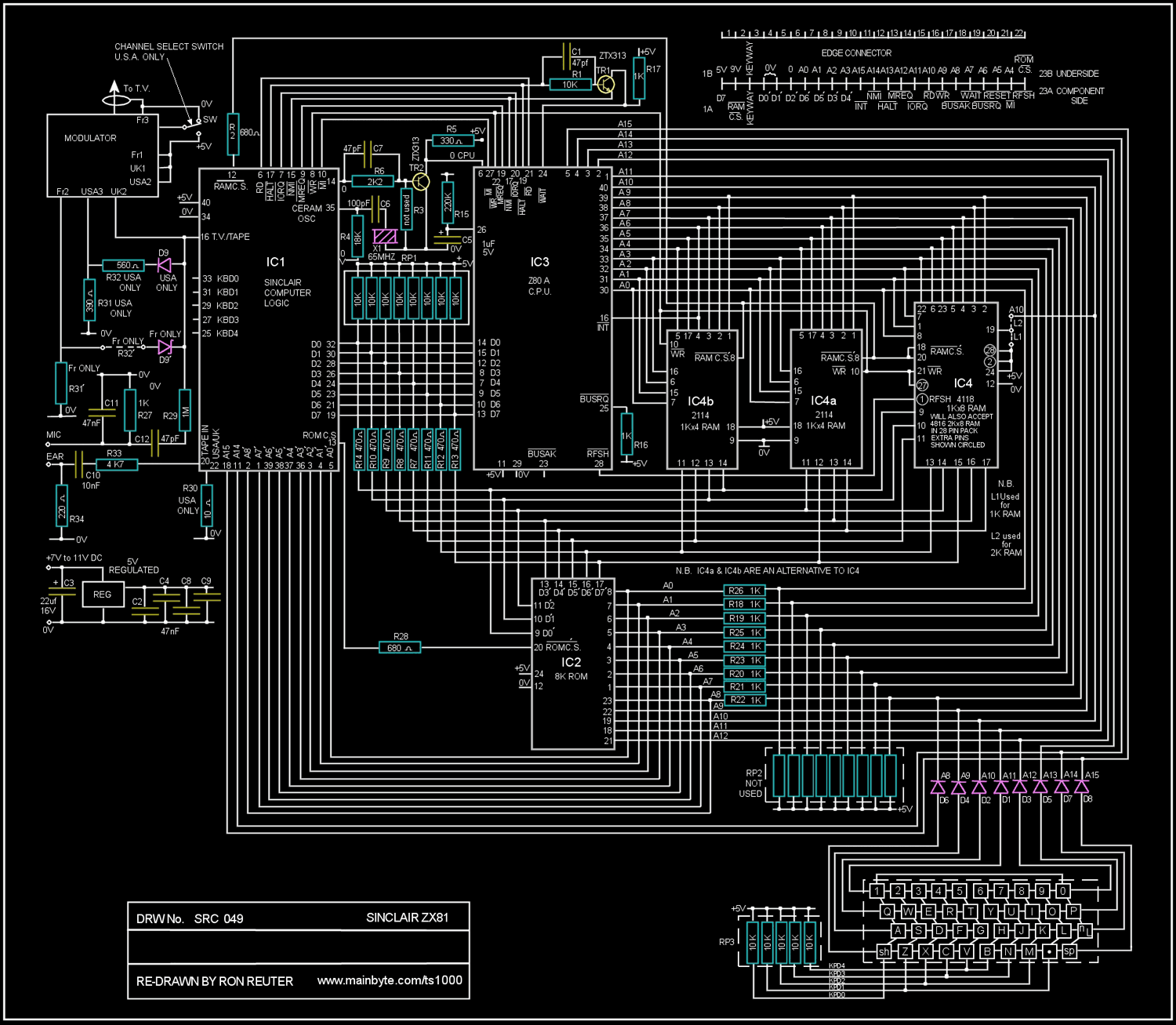Click the R5 330 ohm resistor
This screenshot has height=1025, width=1176.
(x=452, y=141)
